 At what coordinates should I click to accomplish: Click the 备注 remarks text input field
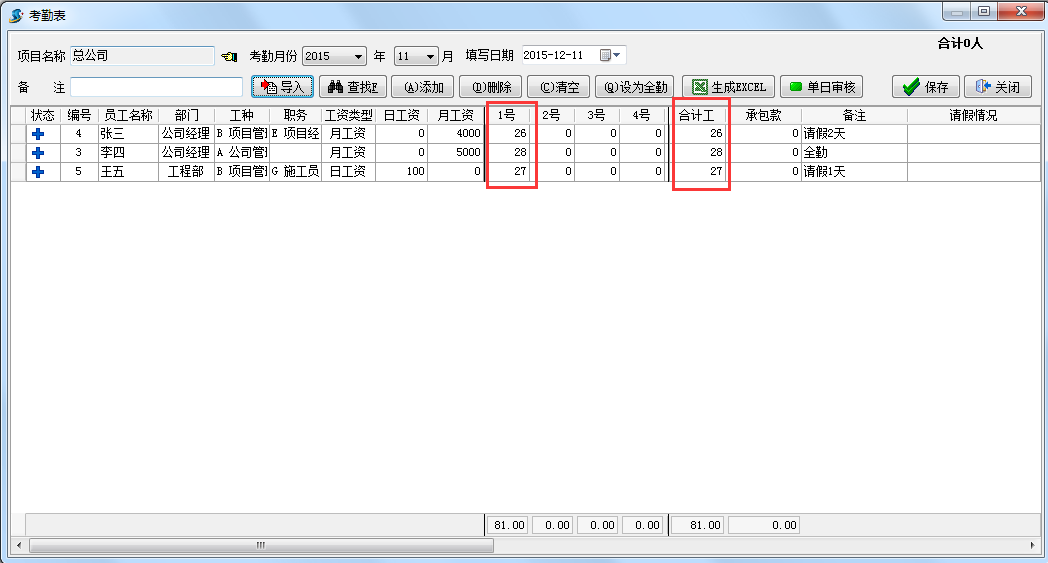pyautogui.click(x=156, y=87)
